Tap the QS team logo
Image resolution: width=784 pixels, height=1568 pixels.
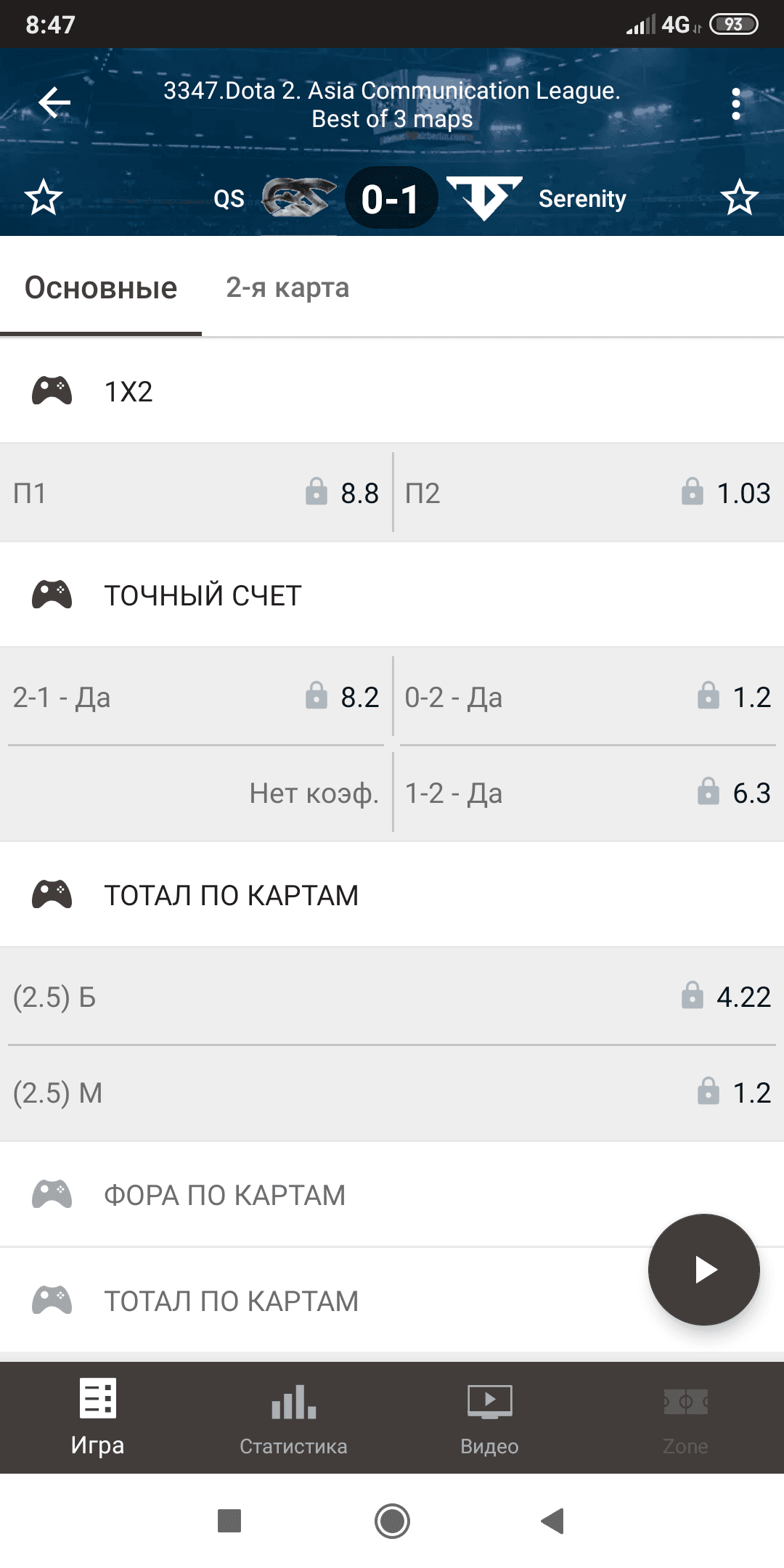(298, 197)
